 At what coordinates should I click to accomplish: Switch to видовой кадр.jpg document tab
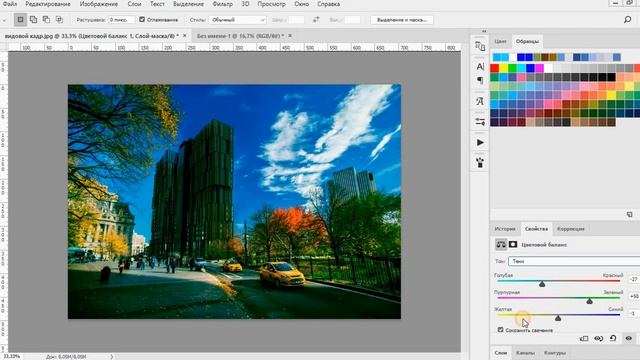point(91,36)
